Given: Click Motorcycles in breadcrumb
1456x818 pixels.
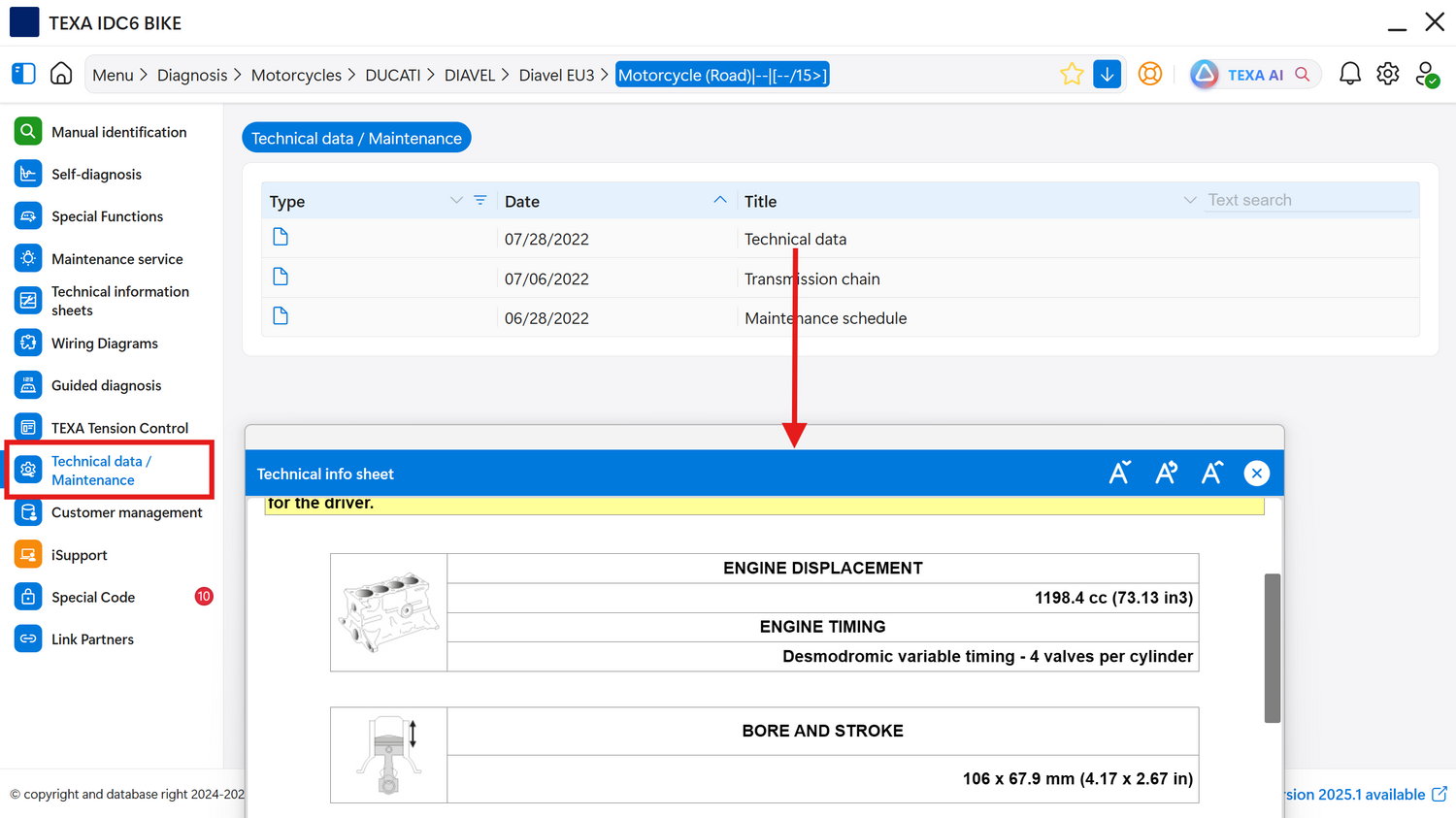Looking at the screenshot, I should coord(296,75).
